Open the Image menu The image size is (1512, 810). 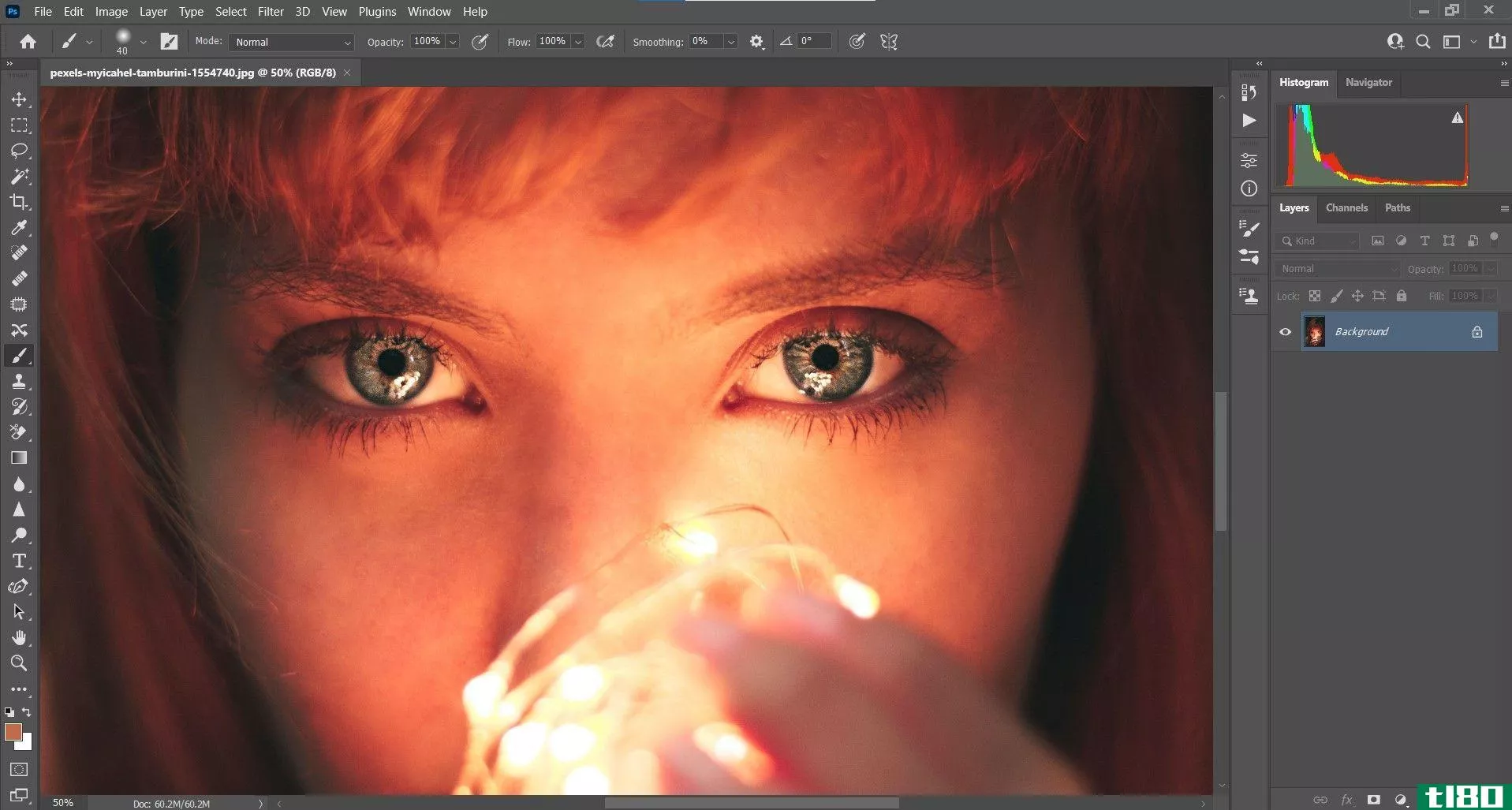(111, 11)
